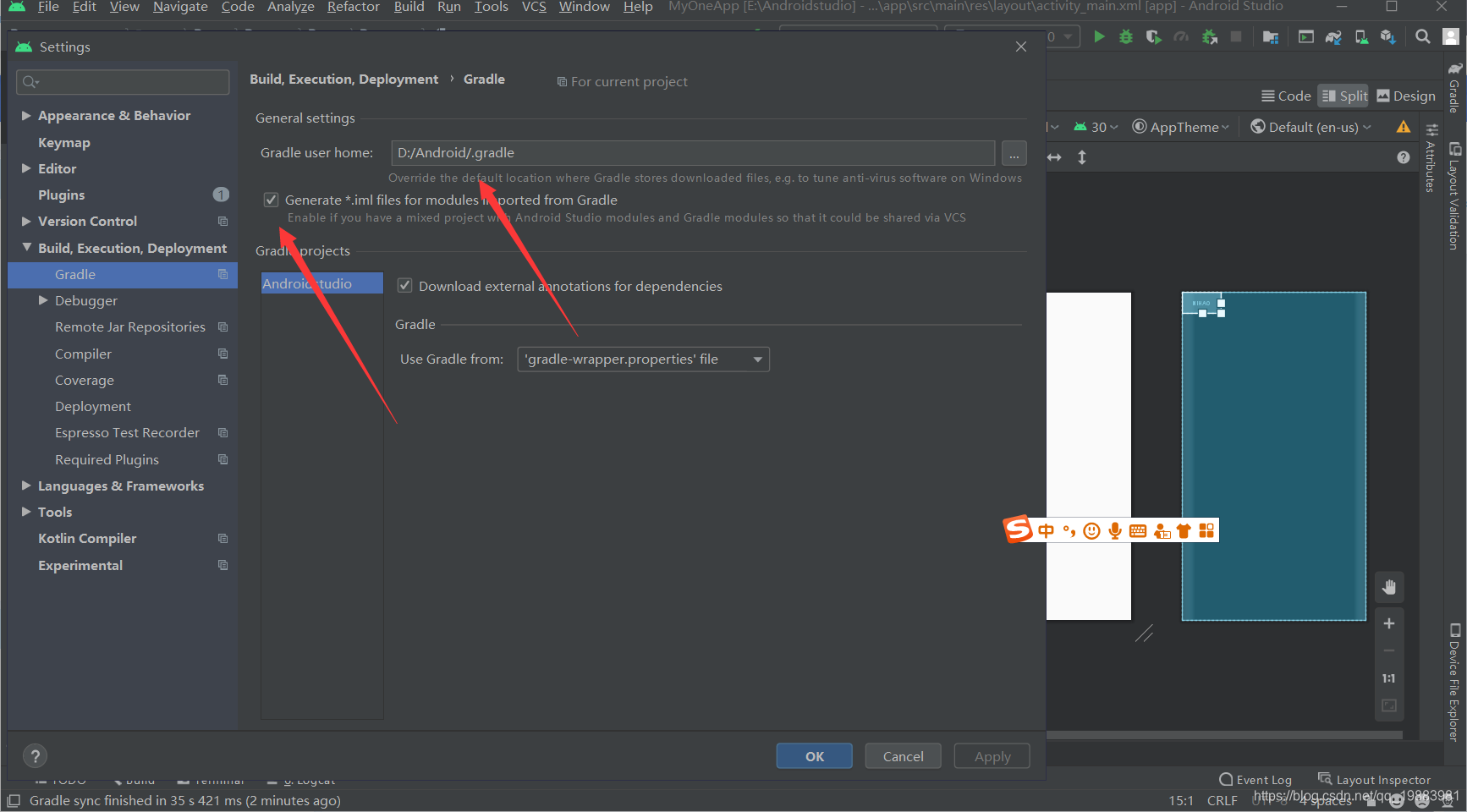This screenshot has width=1467, height=812.
Task: Click the green Run app icon
Action: (x=1099, y=36)
